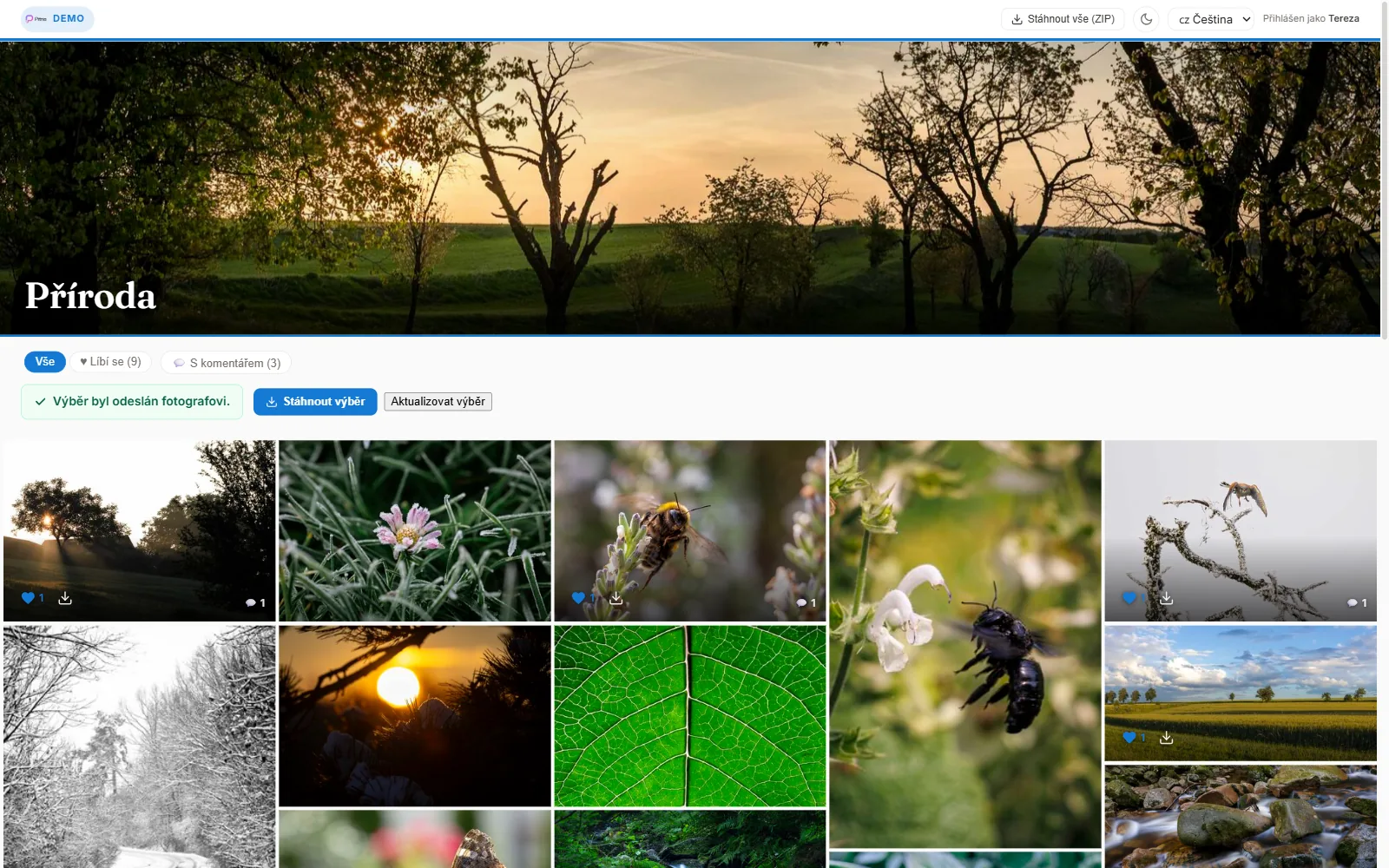Click the Příroda gallery title
The height and width of the screenshot is (868, 1389).
(x=90, y=296)
